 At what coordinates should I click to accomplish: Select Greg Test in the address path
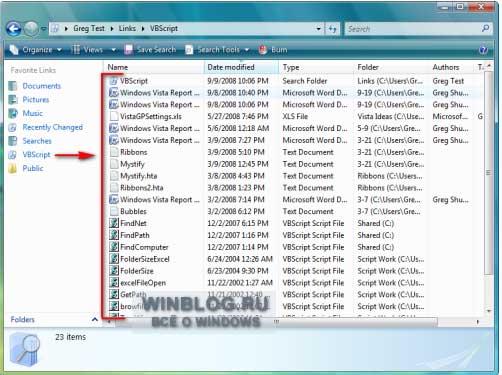pos(89,29)
